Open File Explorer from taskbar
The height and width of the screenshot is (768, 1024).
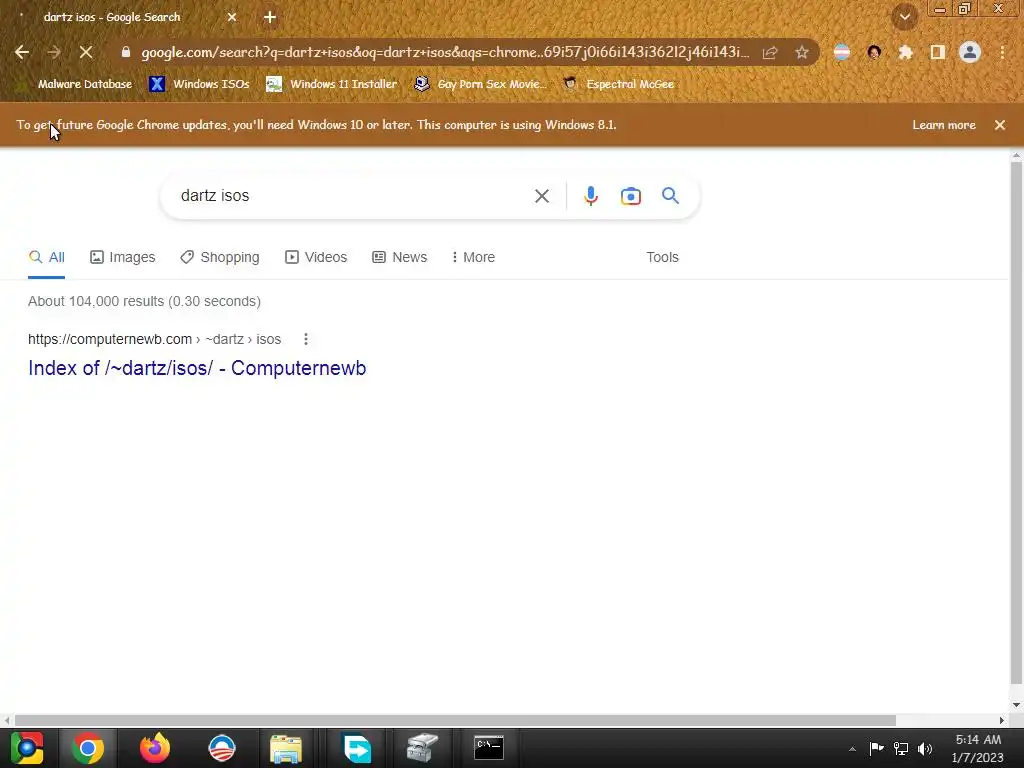tap(286, 748)
